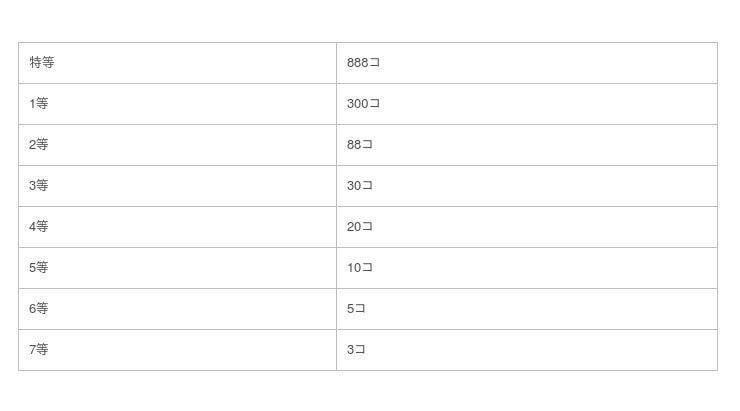Select the 300コ cell
This screenshot has height=411, width=740.
[x=363, y=104]
